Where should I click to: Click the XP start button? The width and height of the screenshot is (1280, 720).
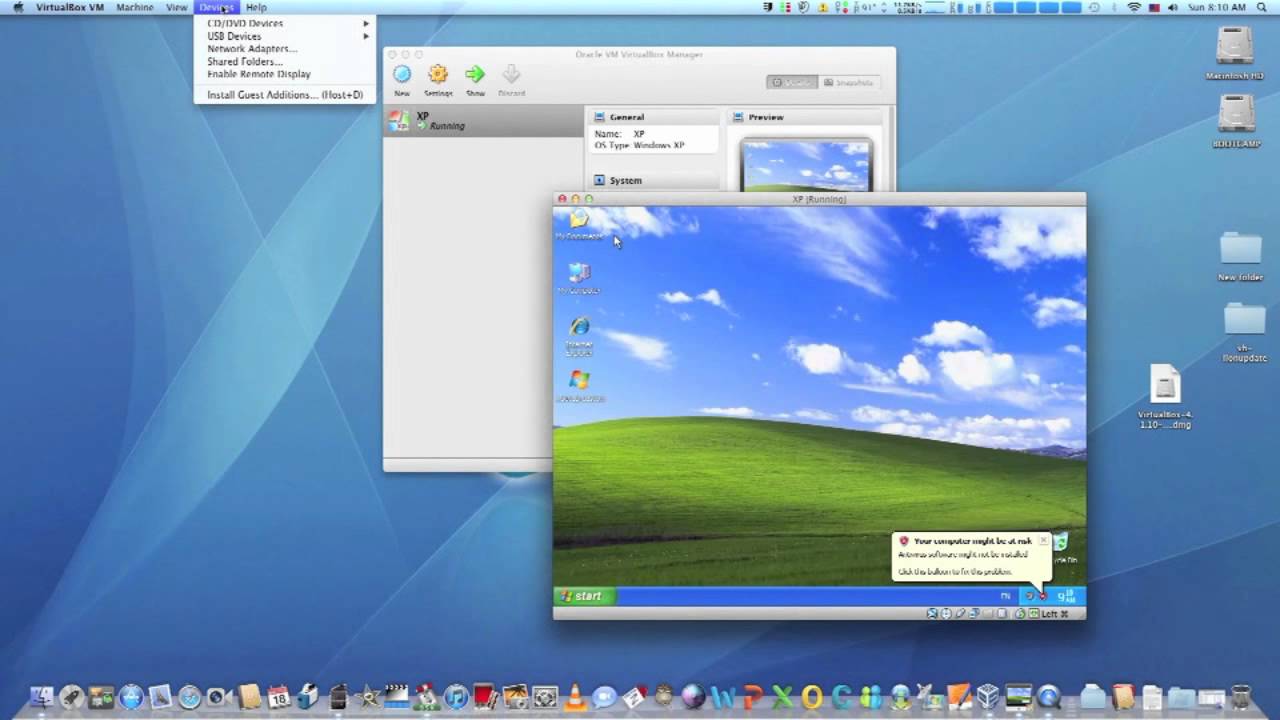click(x=585, y=596)
